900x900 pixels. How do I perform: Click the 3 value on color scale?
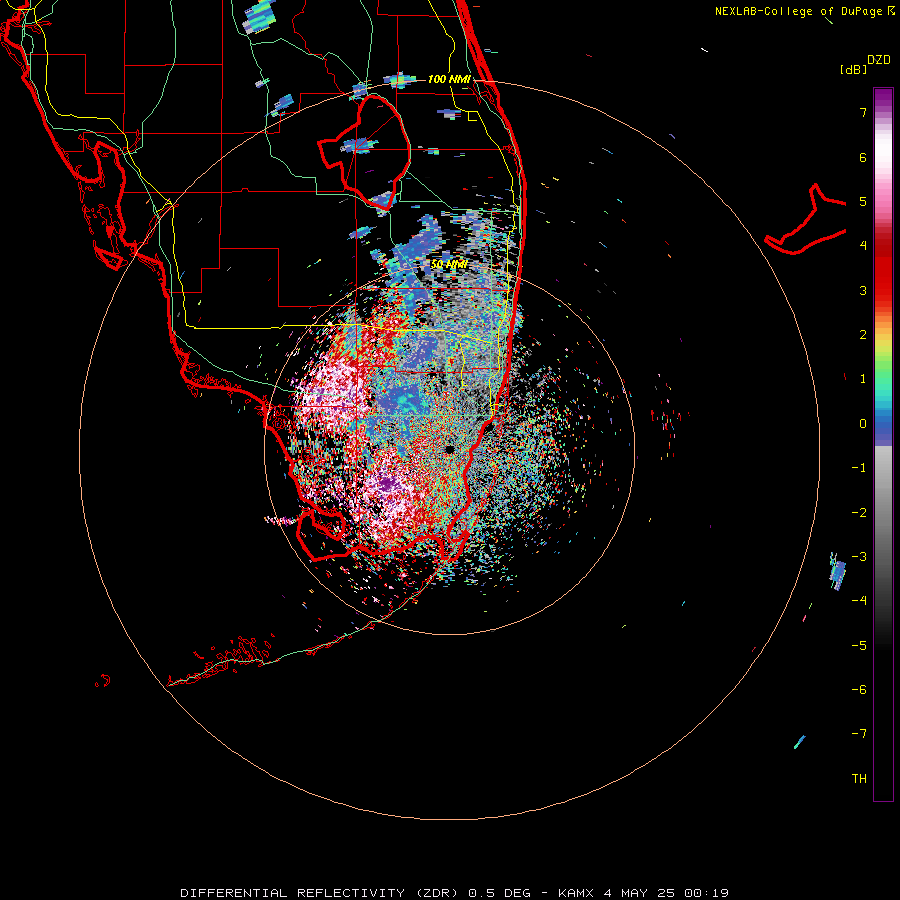tap(863, 290)
